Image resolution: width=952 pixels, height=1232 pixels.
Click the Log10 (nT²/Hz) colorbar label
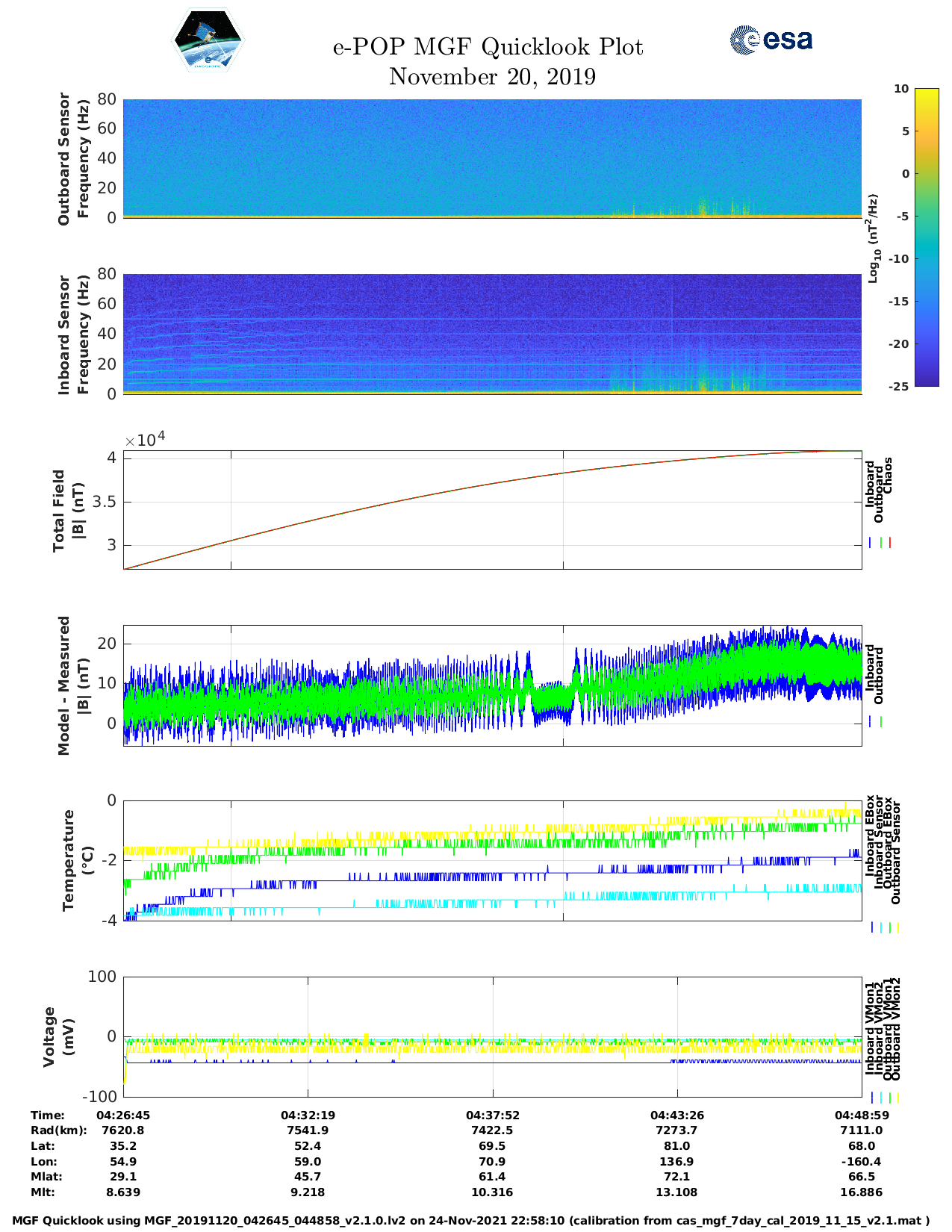[872, 238]
